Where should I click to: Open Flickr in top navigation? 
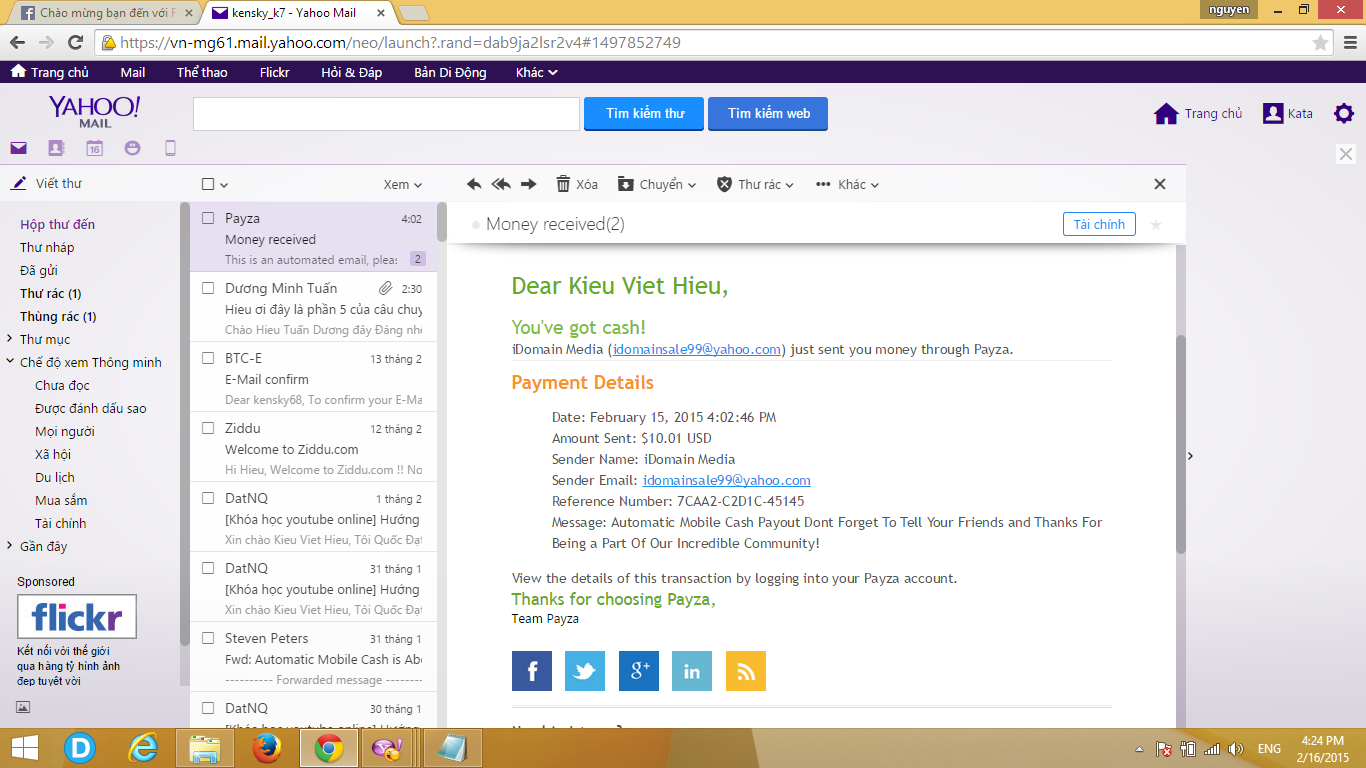click(274, 72)
